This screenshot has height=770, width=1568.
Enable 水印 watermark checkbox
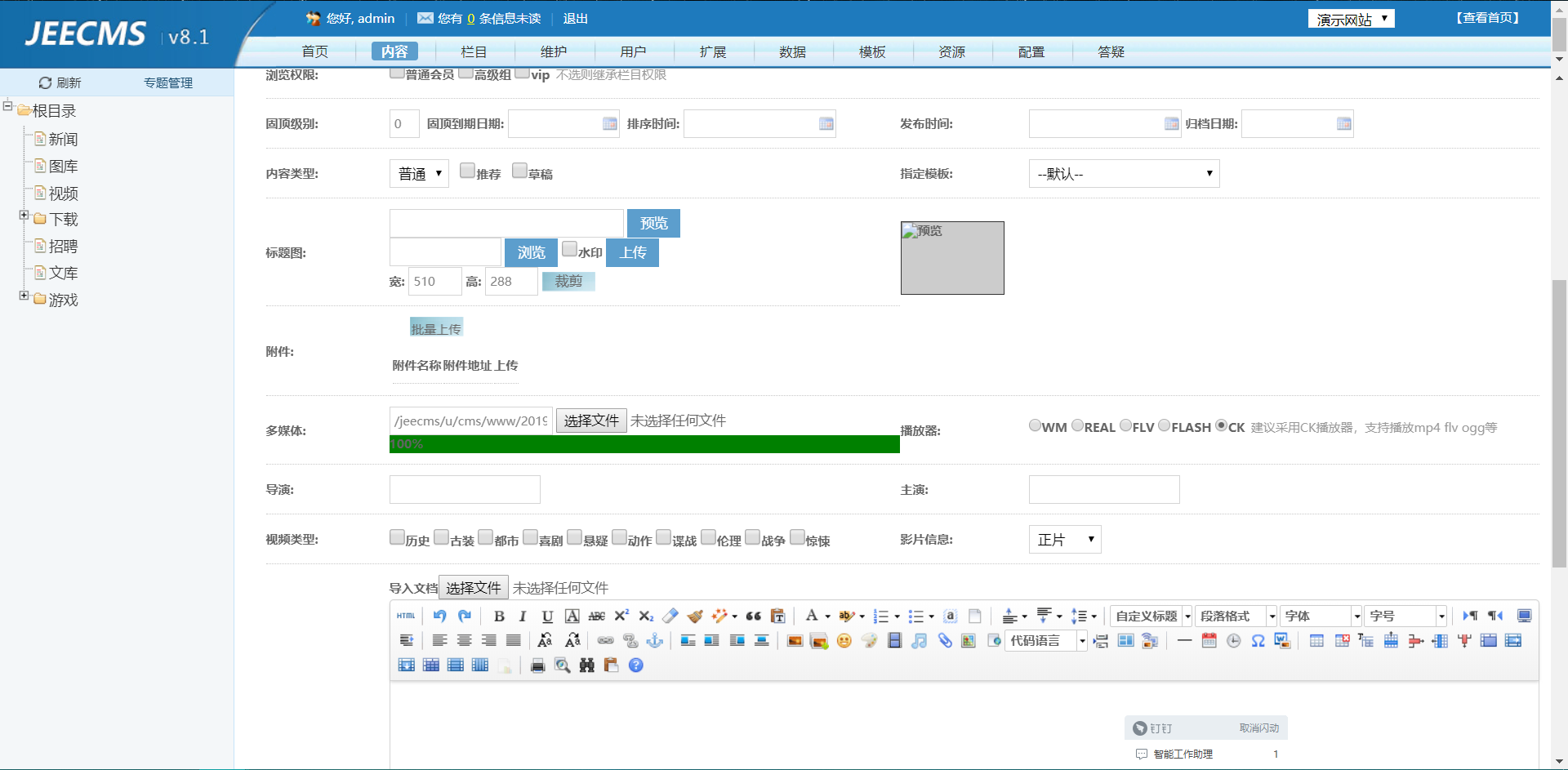point(569,249)
